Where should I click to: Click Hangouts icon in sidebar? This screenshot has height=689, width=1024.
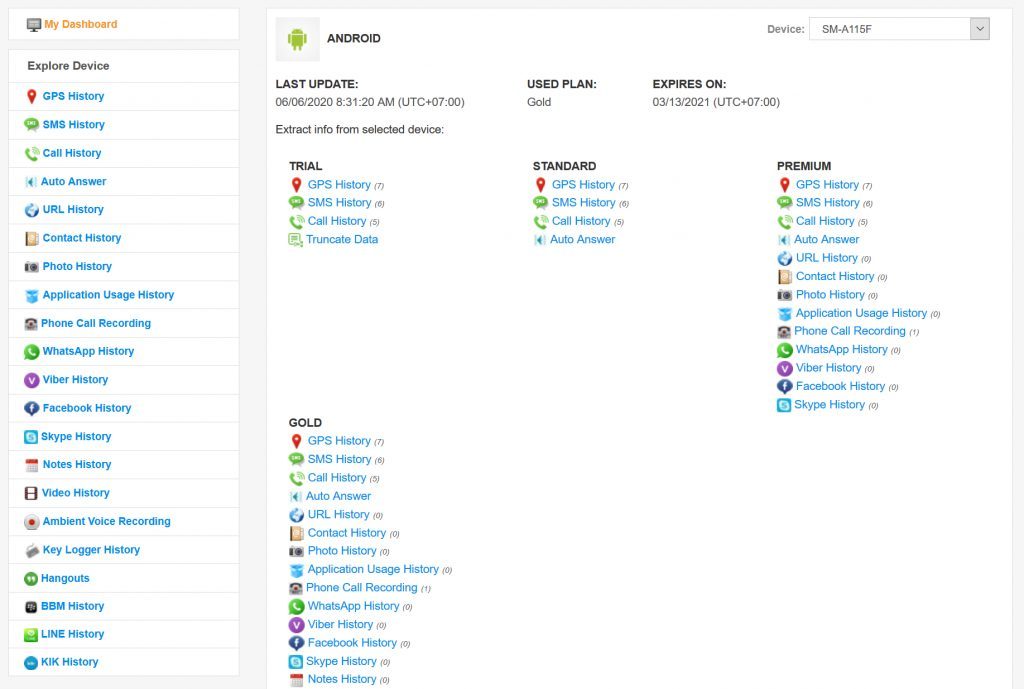(x=31, y=579)
